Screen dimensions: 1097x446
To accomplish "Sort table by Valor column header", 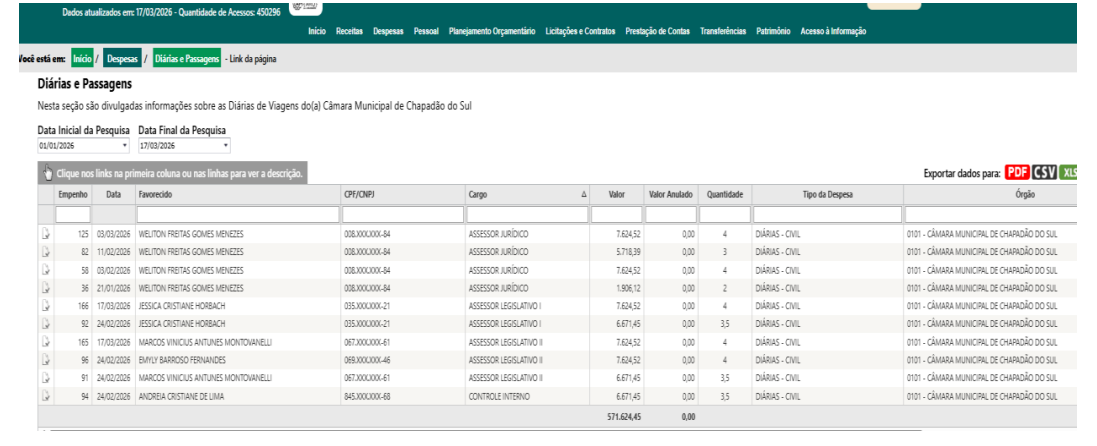I will (616, 194).
